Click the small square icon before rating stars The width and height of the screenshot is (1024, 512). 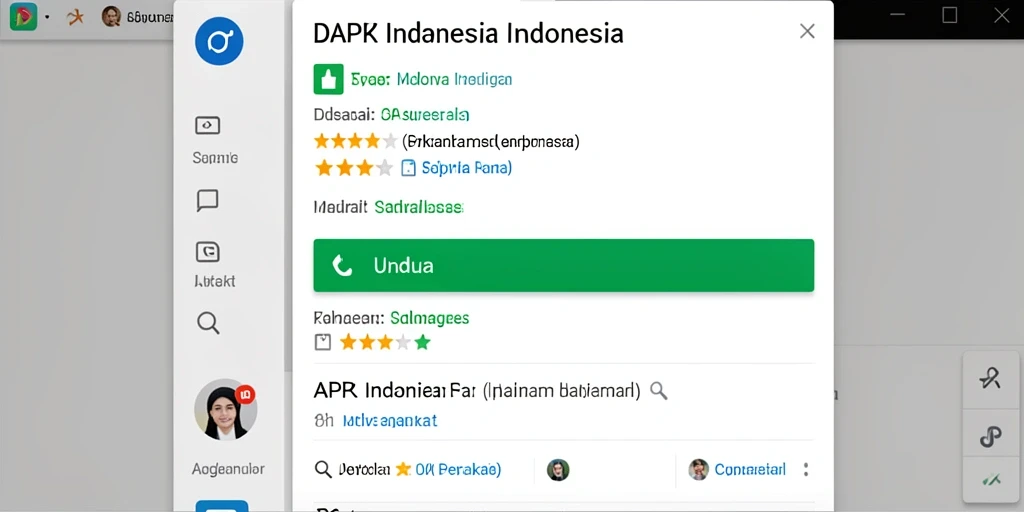(323, 342)
